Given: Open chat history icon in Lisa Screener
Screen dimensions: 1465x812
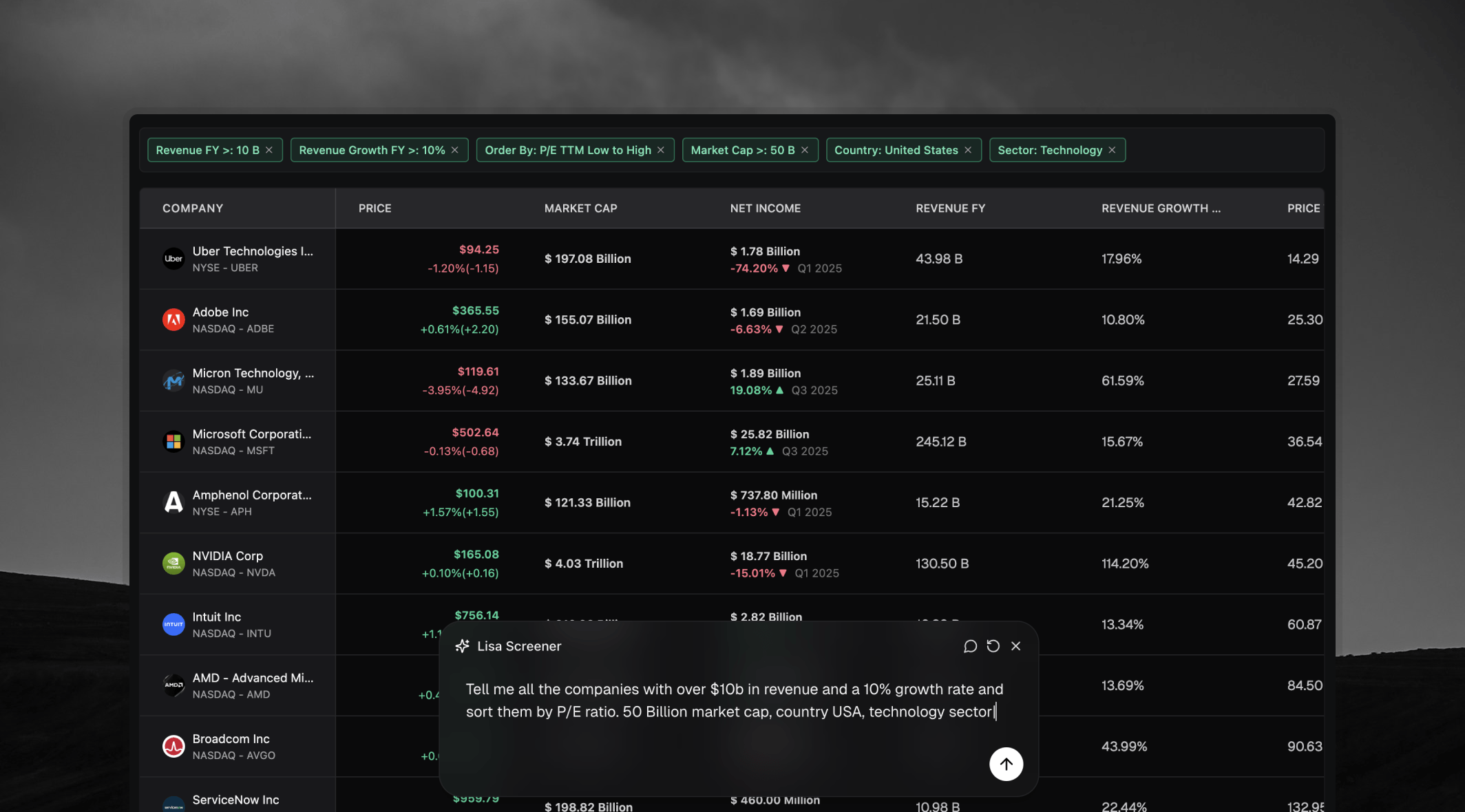Looking at the screenshot, I should pos(970,646).
